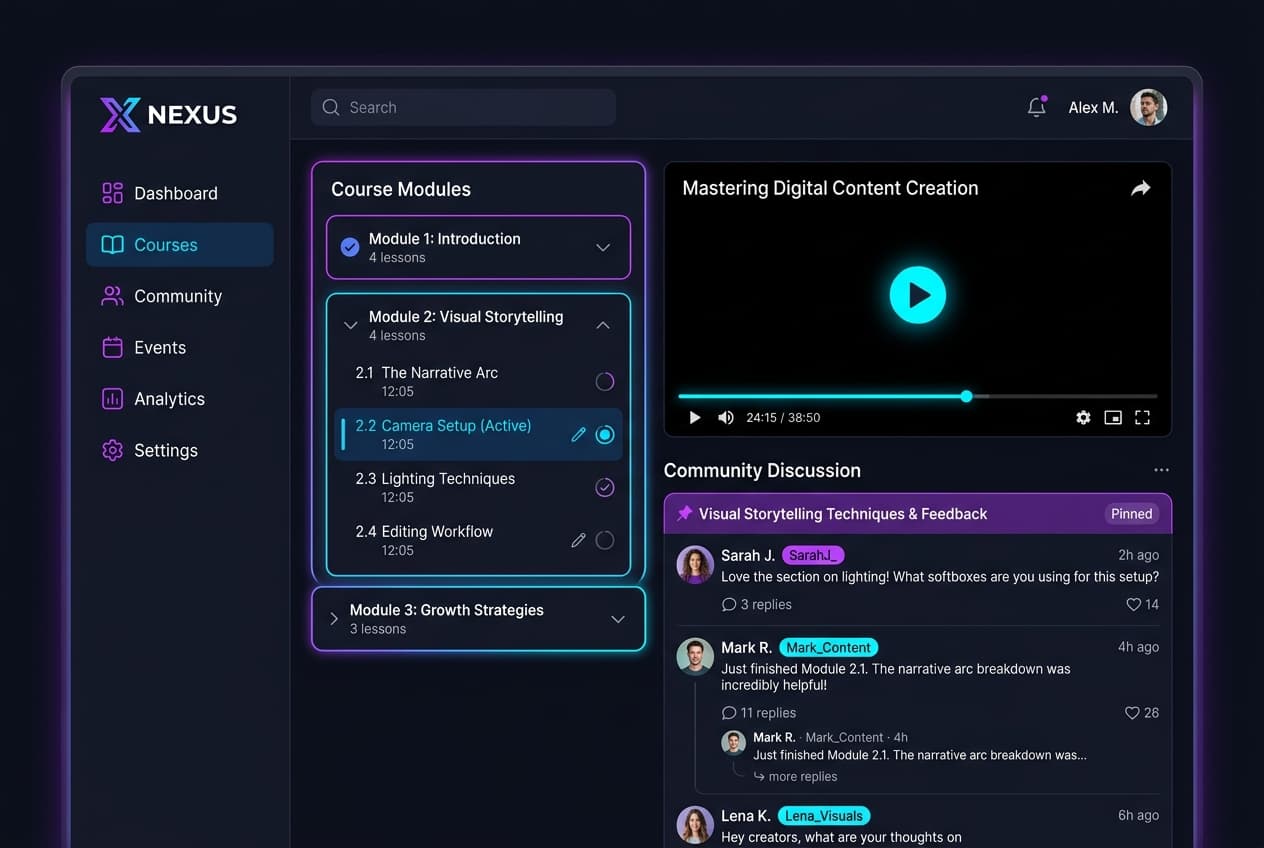
Task: Click the Mark_Content username tag
Action: coord(828,647)
